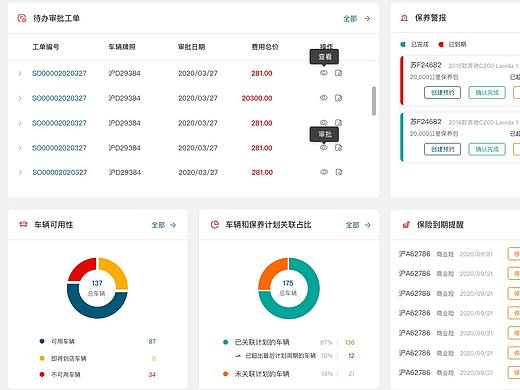The width and height of the screenshot is (520, 390).
Task: Click the 20300.00 total price cell
Action: (x=257, y=98)
